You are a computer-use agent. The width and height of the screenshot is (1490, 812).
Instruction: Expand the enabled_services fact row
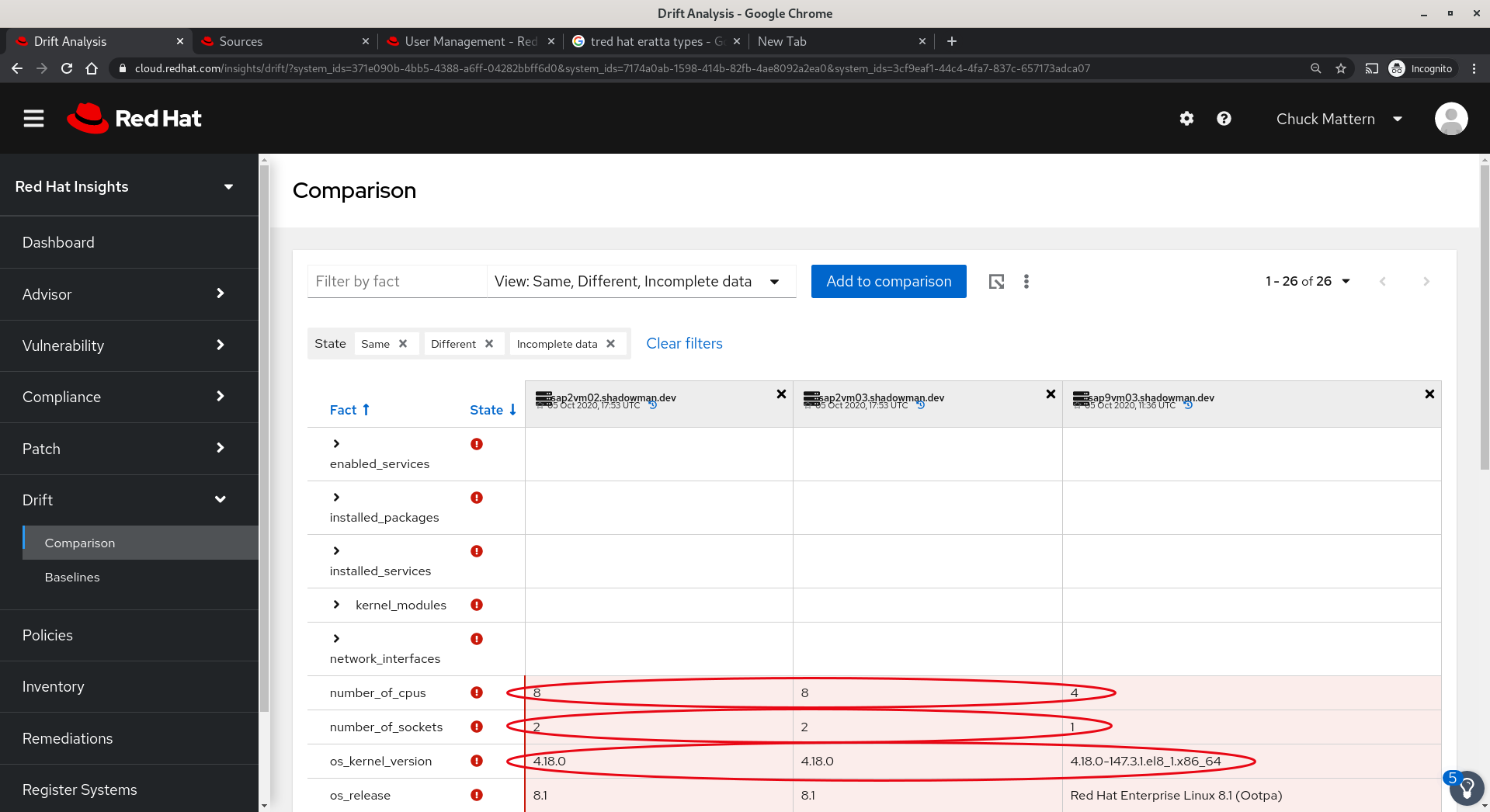[336, 444]
